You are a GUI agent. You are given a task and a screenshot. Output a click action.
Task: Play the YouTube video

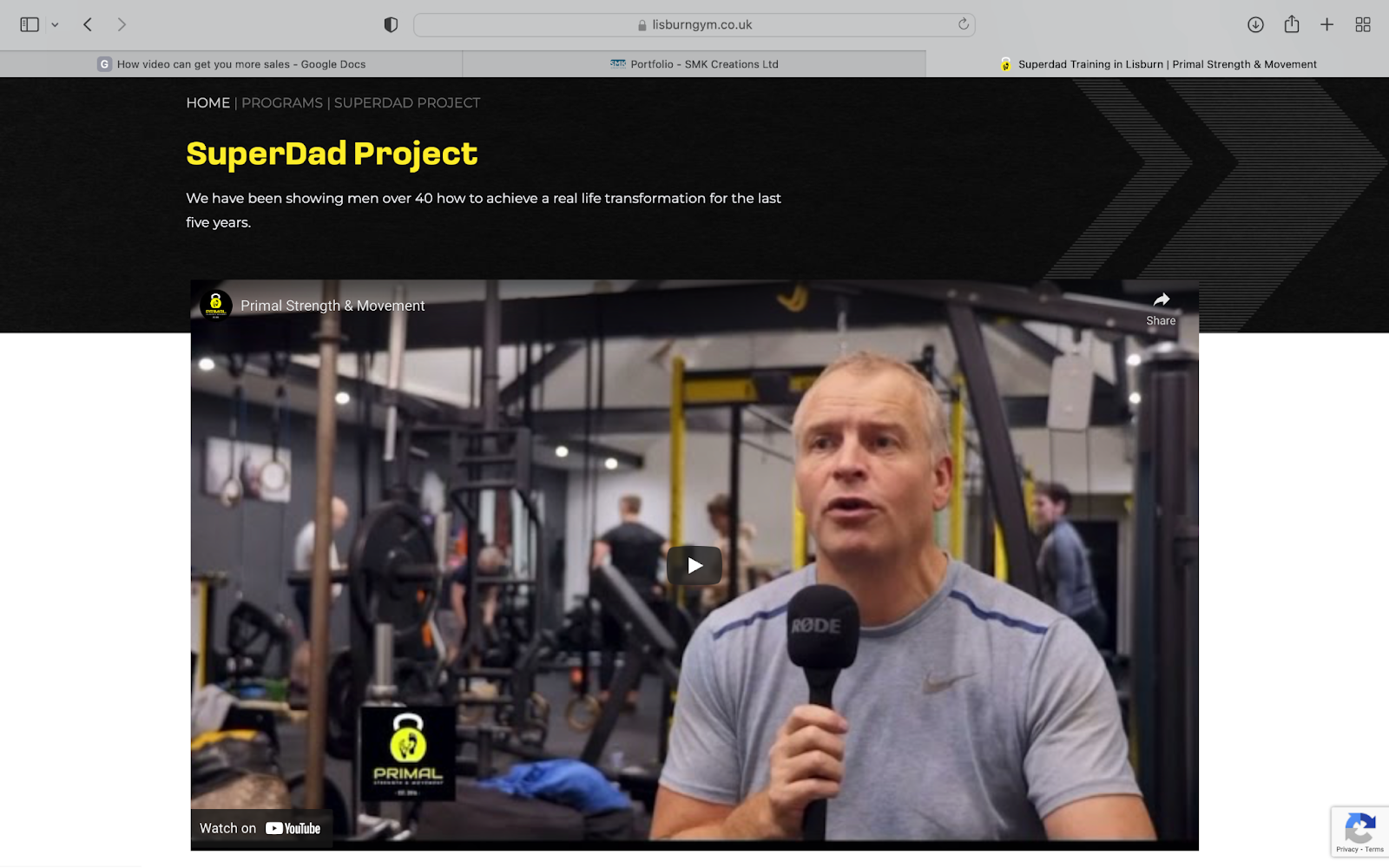coord(694,566)
